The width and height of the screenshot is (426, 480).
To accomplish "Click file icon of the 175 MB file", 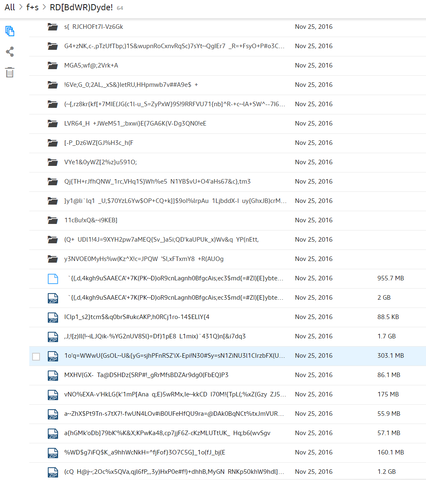I will 53,394.
